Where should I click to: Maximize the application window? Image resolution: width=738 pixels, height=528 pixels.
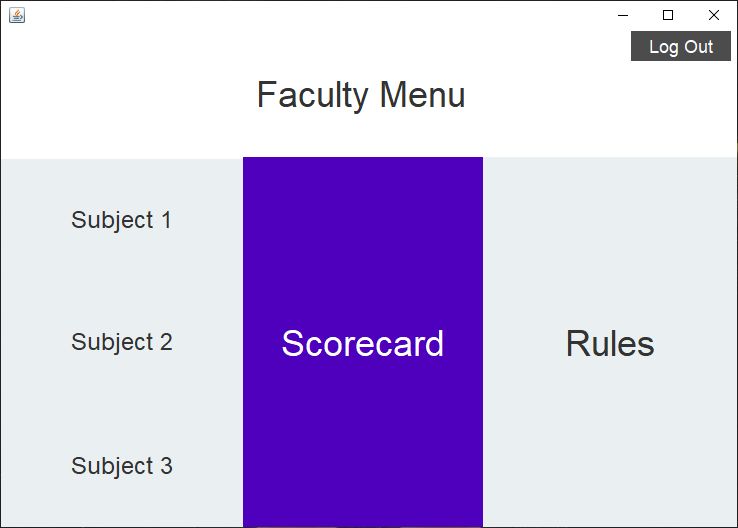point(668,15)
